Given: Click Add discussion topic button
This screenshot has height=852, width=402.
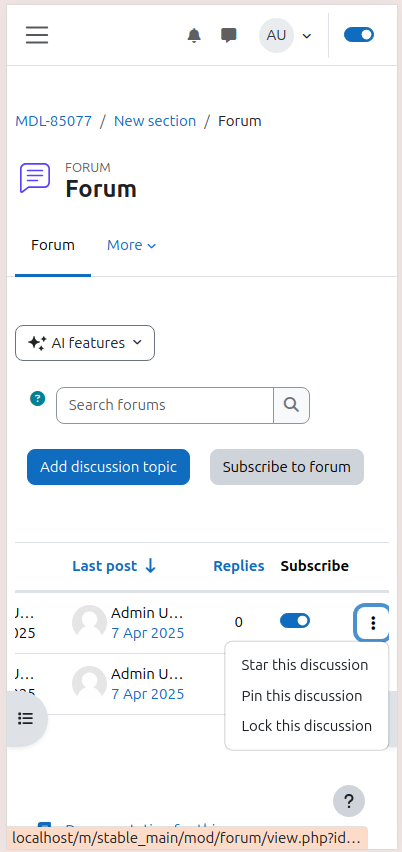Looking at the screenshot, I should pos(109,467).
